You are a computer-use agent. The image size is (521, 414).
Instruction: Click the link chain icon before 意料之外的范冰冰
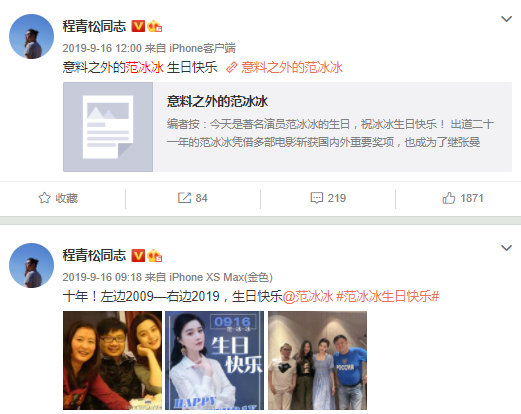[231, 68]
